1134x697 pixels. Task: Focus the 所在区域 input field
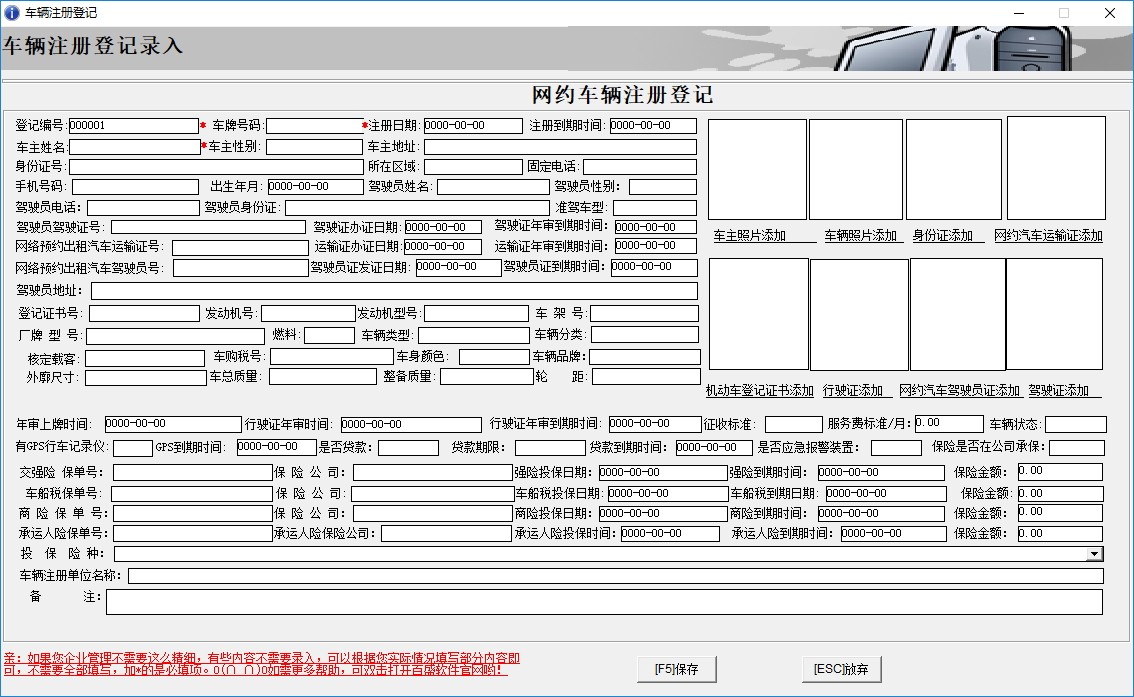click(473, 166)
